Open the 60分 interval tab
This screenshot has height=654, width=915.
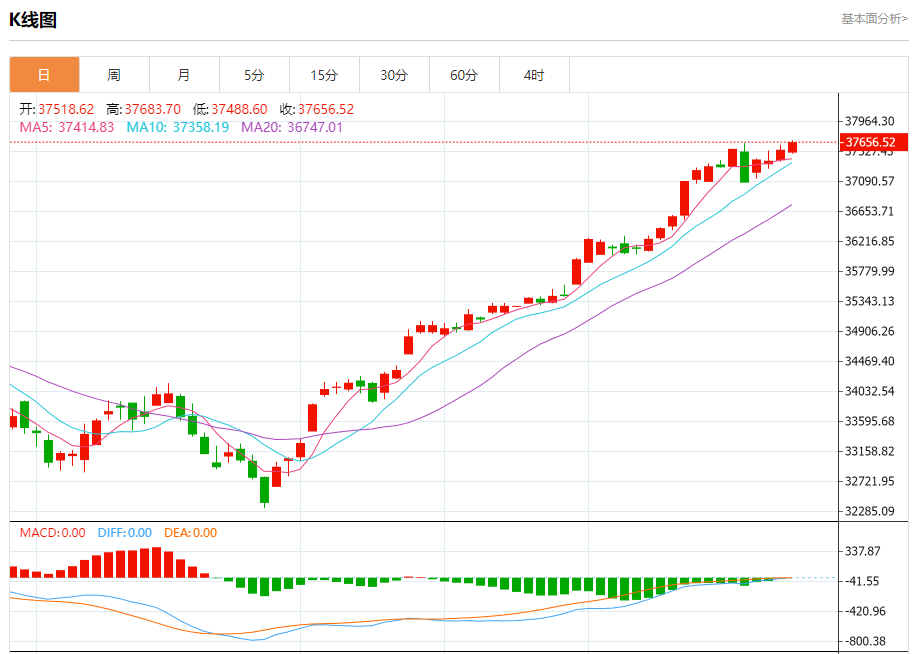coord(465,75)
